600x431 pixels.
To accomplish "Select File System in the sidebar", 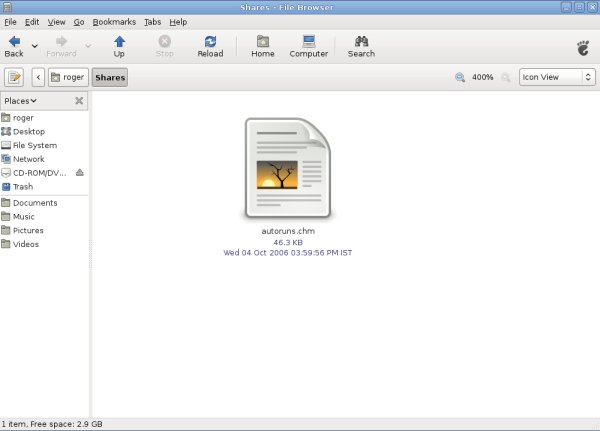I will tap(44, 145).
